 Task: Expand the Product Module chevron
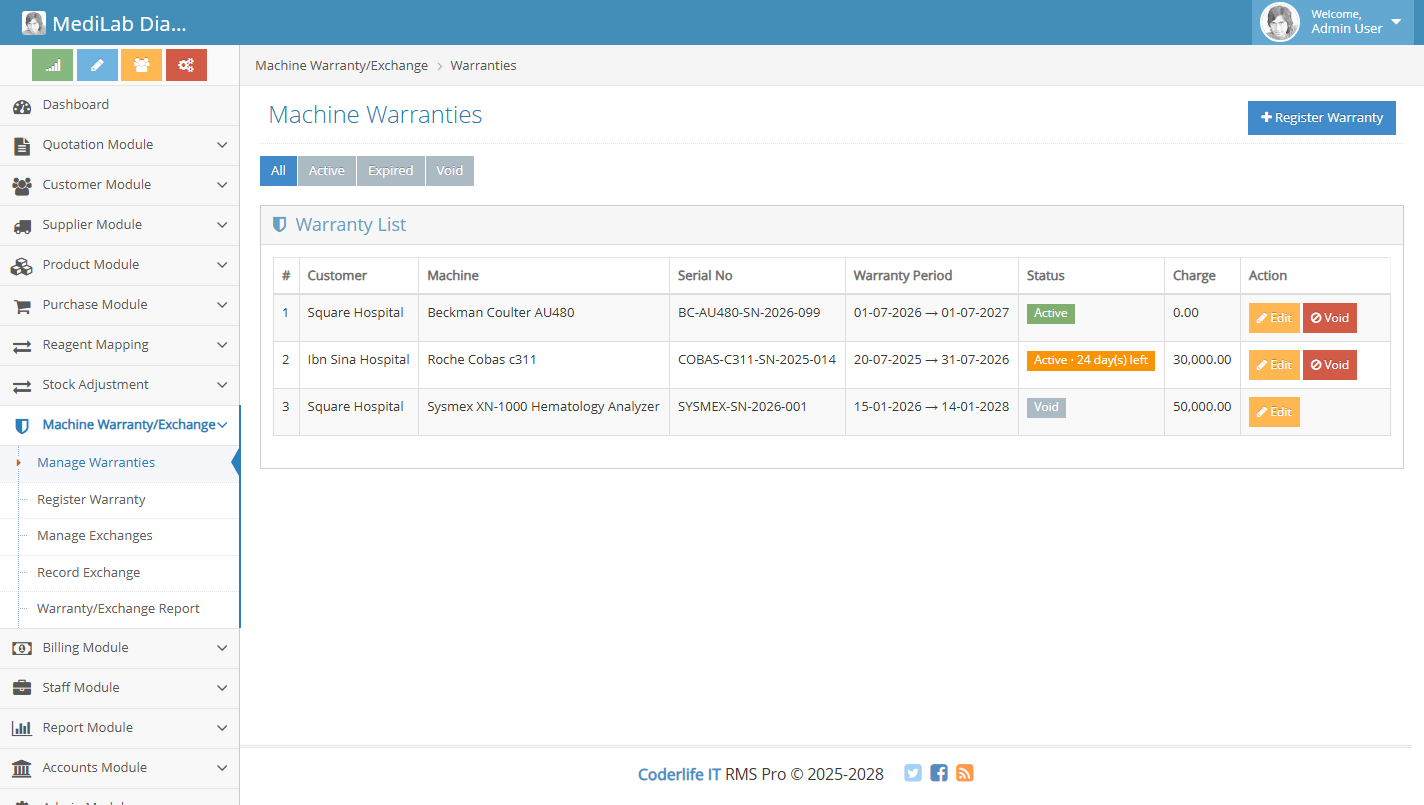(222, 265)
